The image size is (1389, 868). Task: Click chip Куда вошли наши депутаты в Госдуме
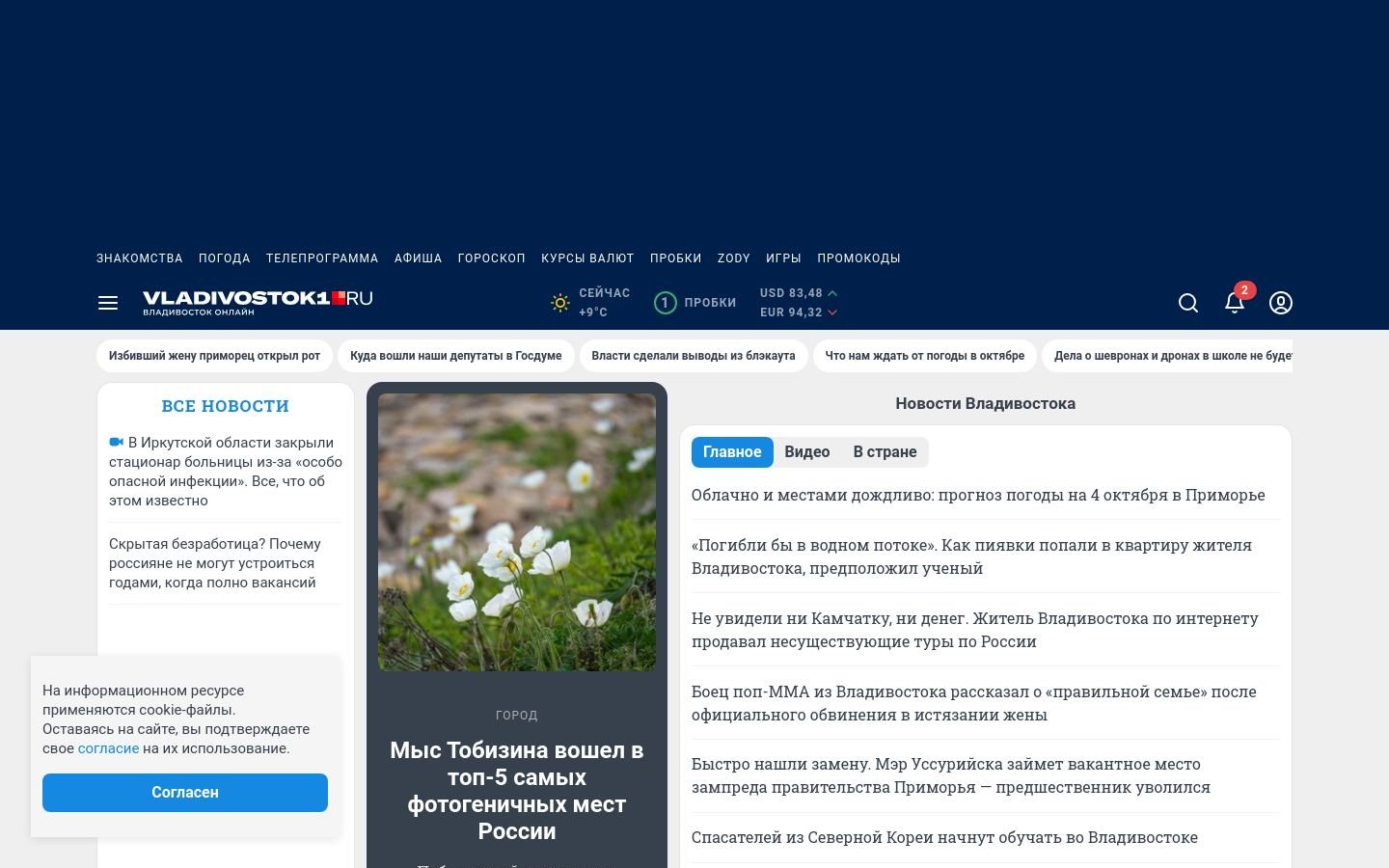pyautogui.click(x=456, y=356)
